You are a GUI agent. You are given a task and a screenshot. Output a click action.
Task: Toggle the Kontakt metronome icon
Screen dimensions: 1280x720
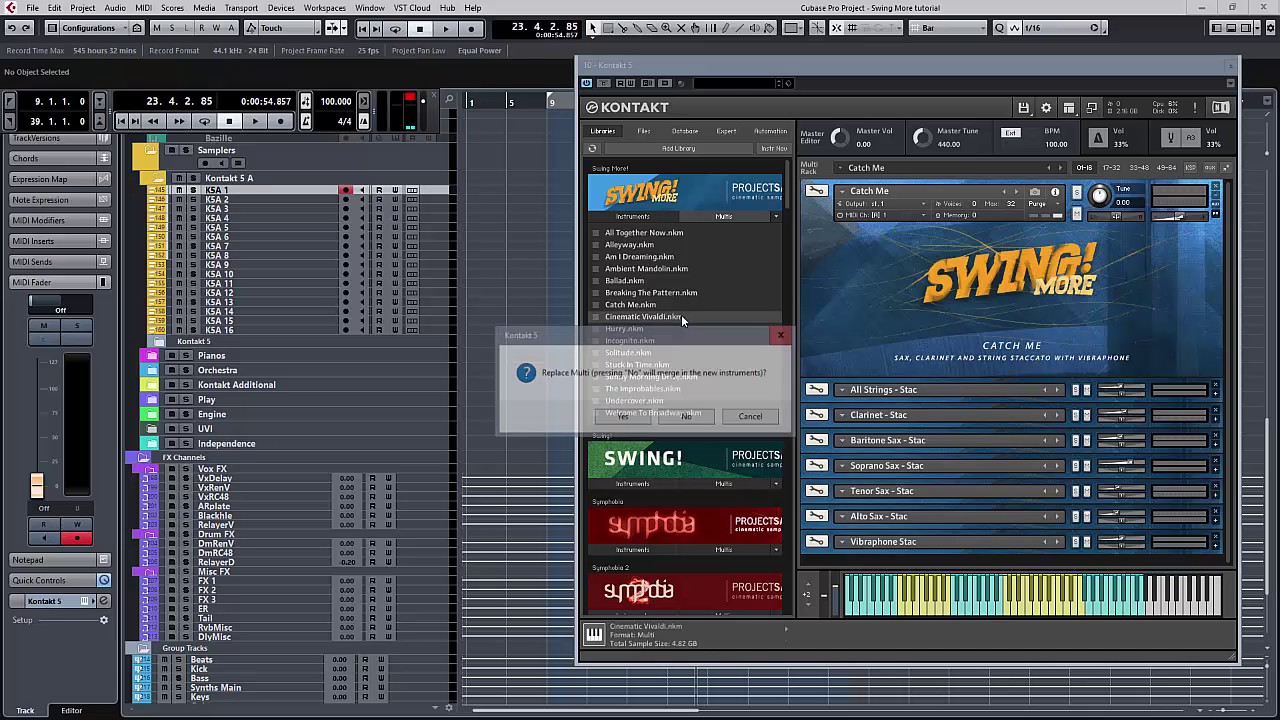1098,138
